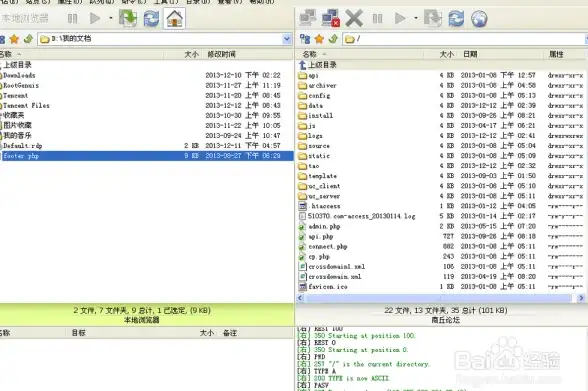Open the dropdown arrow beside local play button
The image size is (588, 391).
[111, 18]
